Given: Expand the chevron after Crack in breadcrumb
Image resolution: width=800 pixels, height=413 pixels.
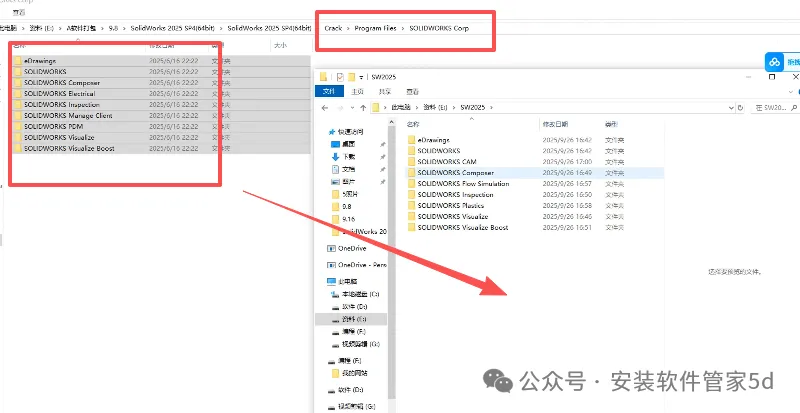Looking at the screenshot, I should click(348, 29).
